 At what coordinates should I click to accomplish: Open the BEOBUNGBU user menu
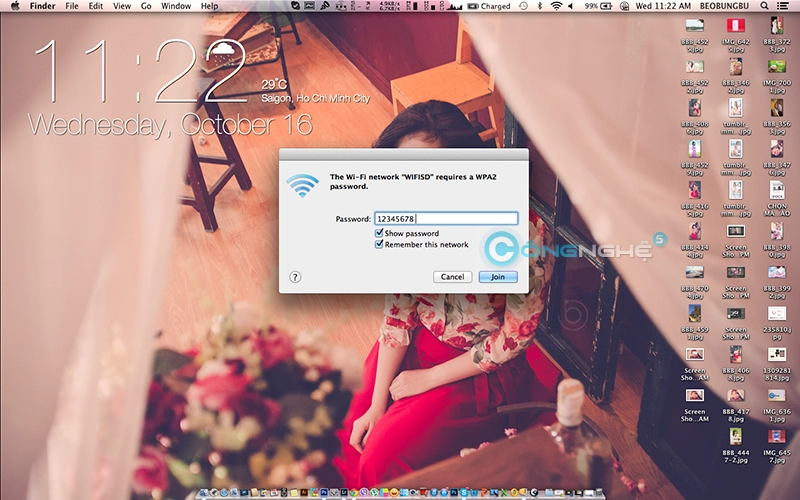[724, 6]
